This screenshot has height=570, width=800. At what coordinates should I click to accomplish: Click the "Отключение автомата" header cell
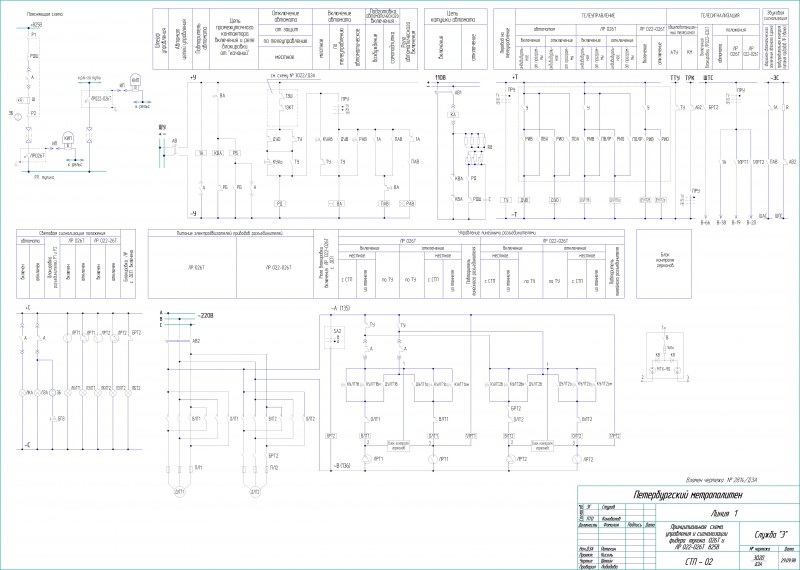coord(285,16)
